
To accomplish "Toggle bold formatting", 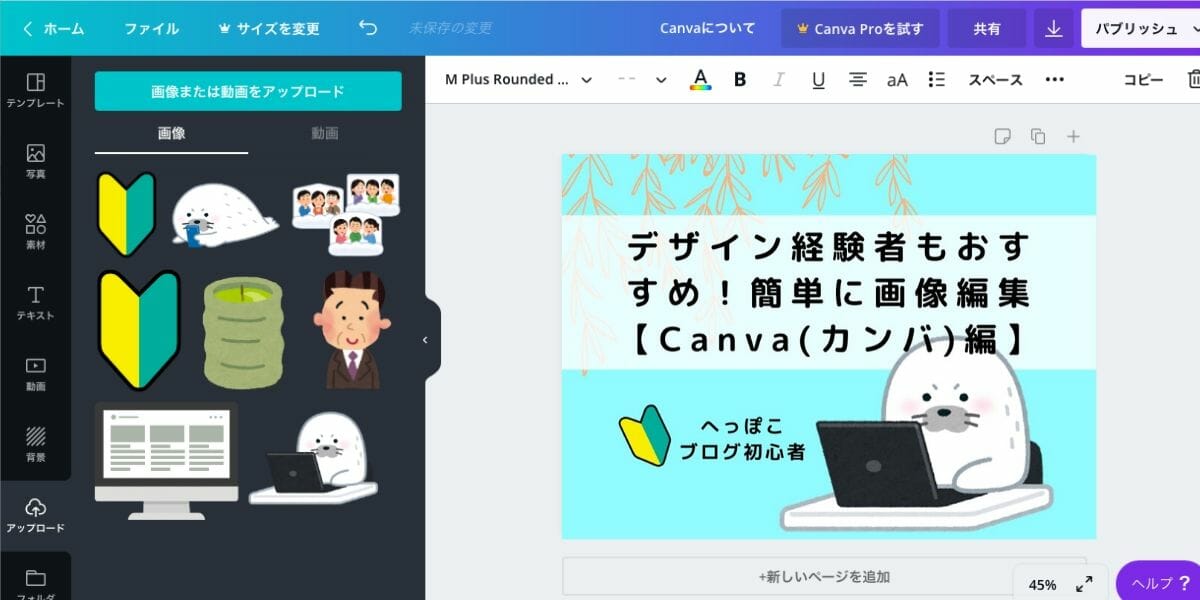I will coord(740,79).
